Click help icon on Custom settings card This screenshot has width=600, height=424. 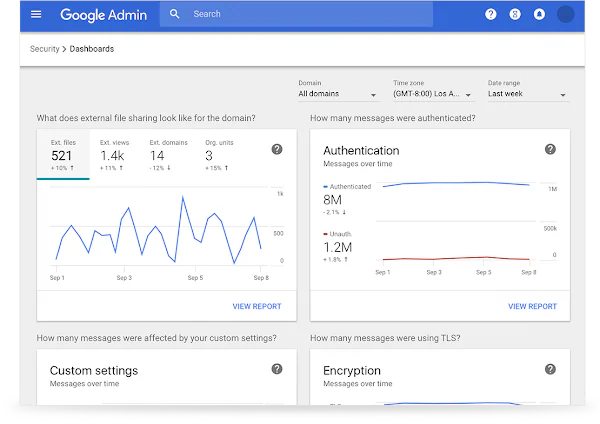click(277, 369)
